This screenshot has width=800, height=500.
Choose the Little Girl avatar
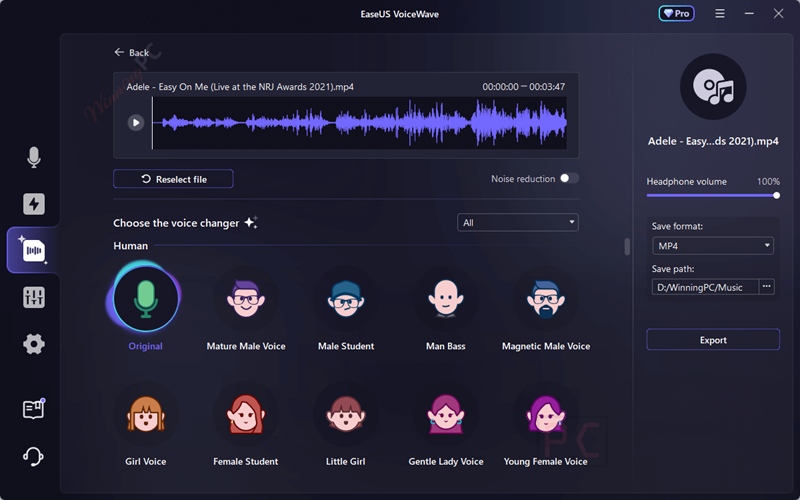(346, 414)
